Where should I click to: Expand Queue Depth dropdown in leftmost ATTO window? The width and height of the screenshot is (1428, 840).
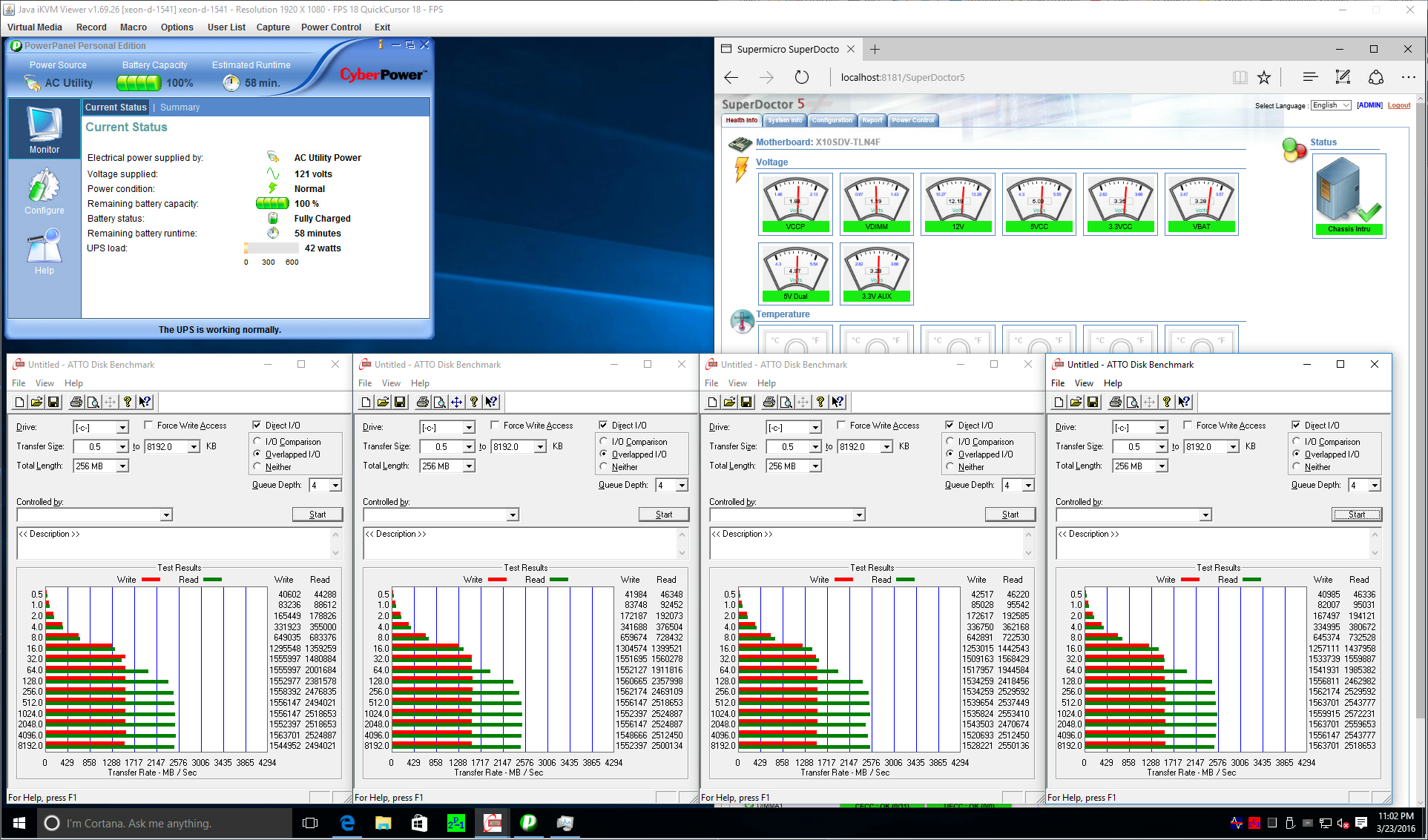(335, 486)
